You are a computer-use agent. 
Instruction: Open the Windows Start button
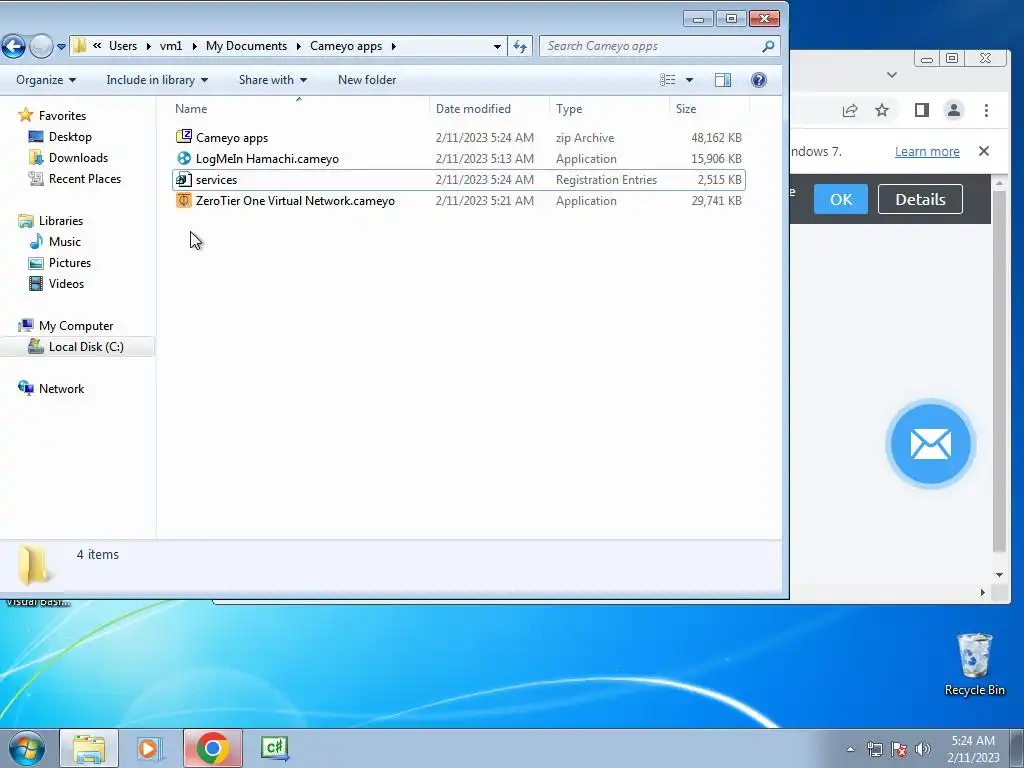pyautogui.click(x=25, y=748)
